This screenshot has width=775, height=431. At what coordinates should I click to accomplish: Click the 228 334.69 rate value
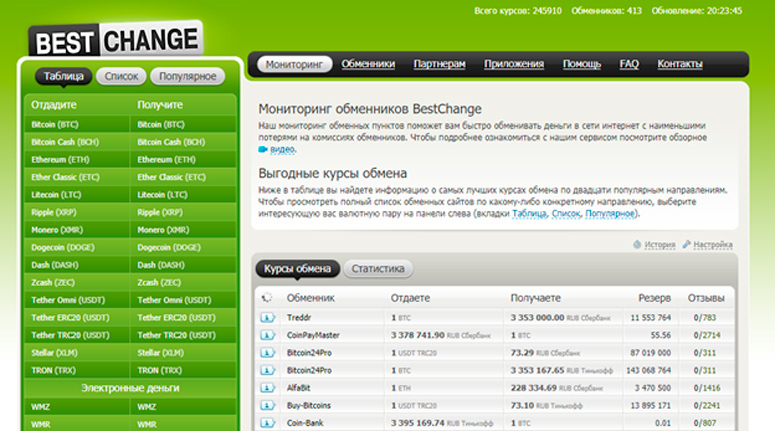[534, 388]
